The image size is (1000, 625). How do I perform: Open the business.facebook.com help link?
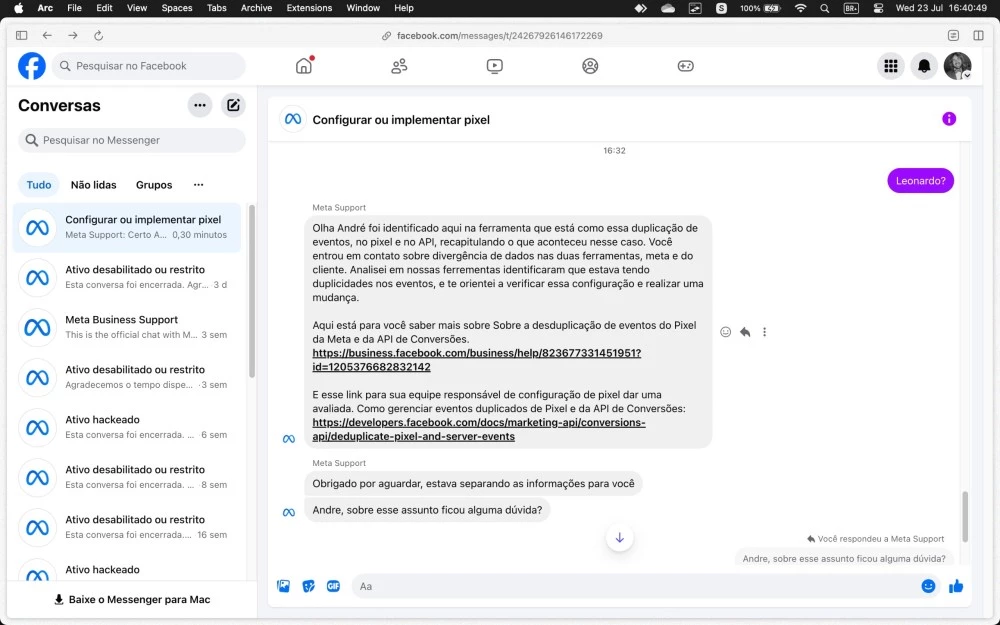tap(476, 360)
